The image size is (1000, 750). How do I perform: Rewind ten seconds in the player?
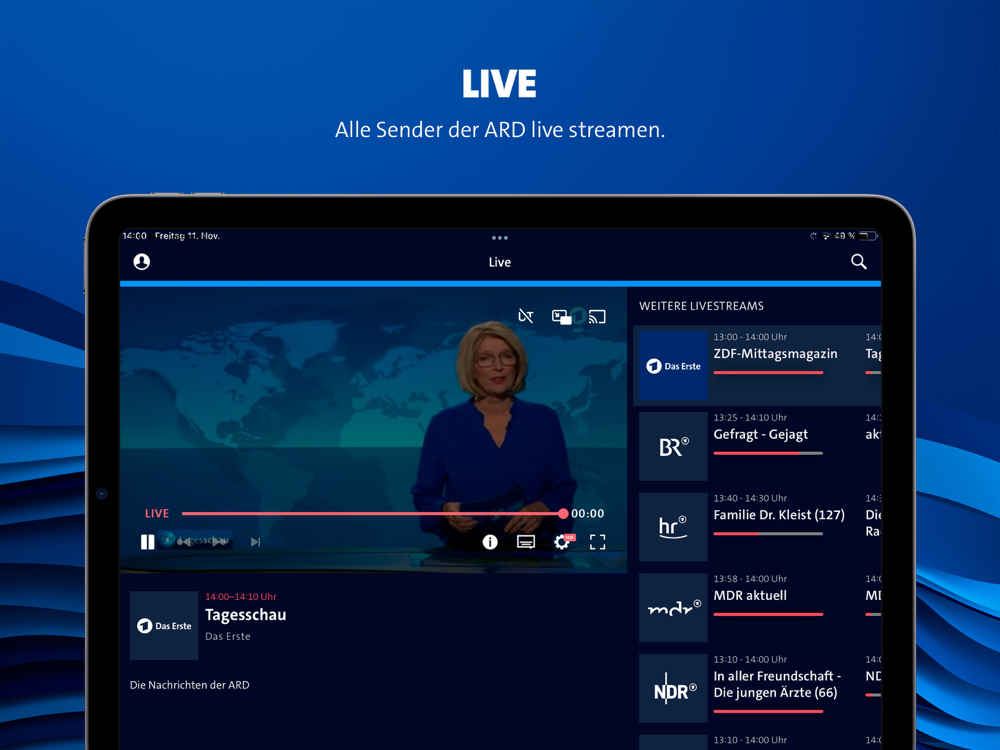click(x=184, y=541)
